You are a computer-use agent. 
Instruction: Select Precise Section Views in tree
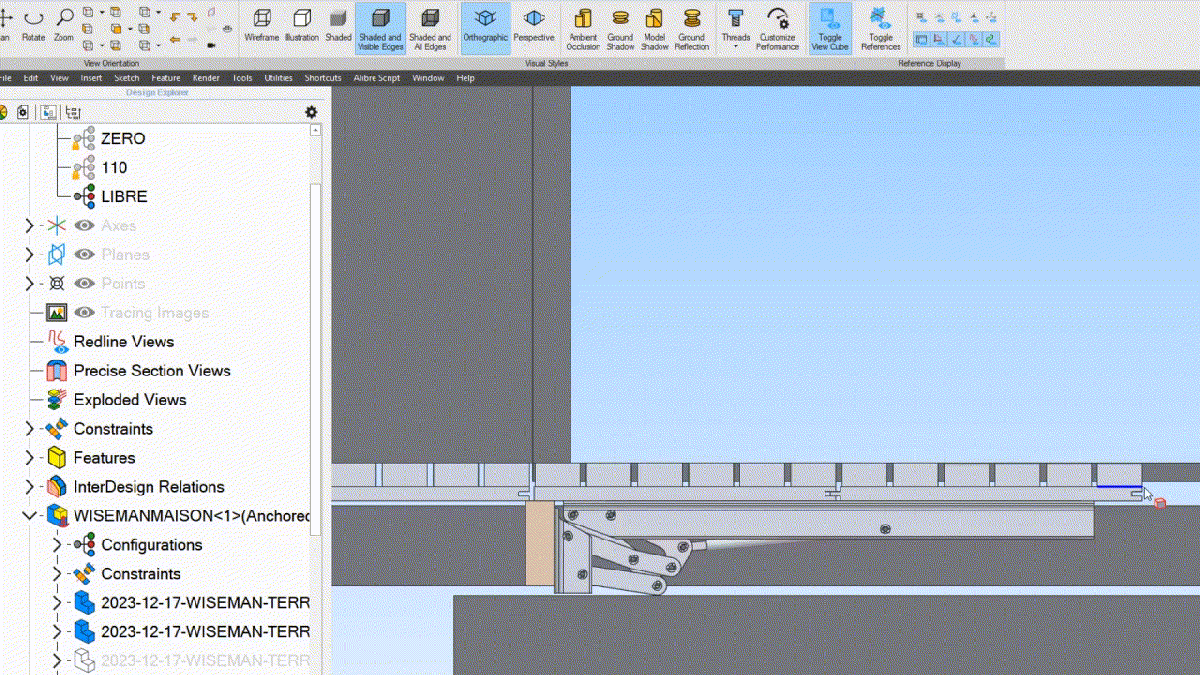pos(152,371)
